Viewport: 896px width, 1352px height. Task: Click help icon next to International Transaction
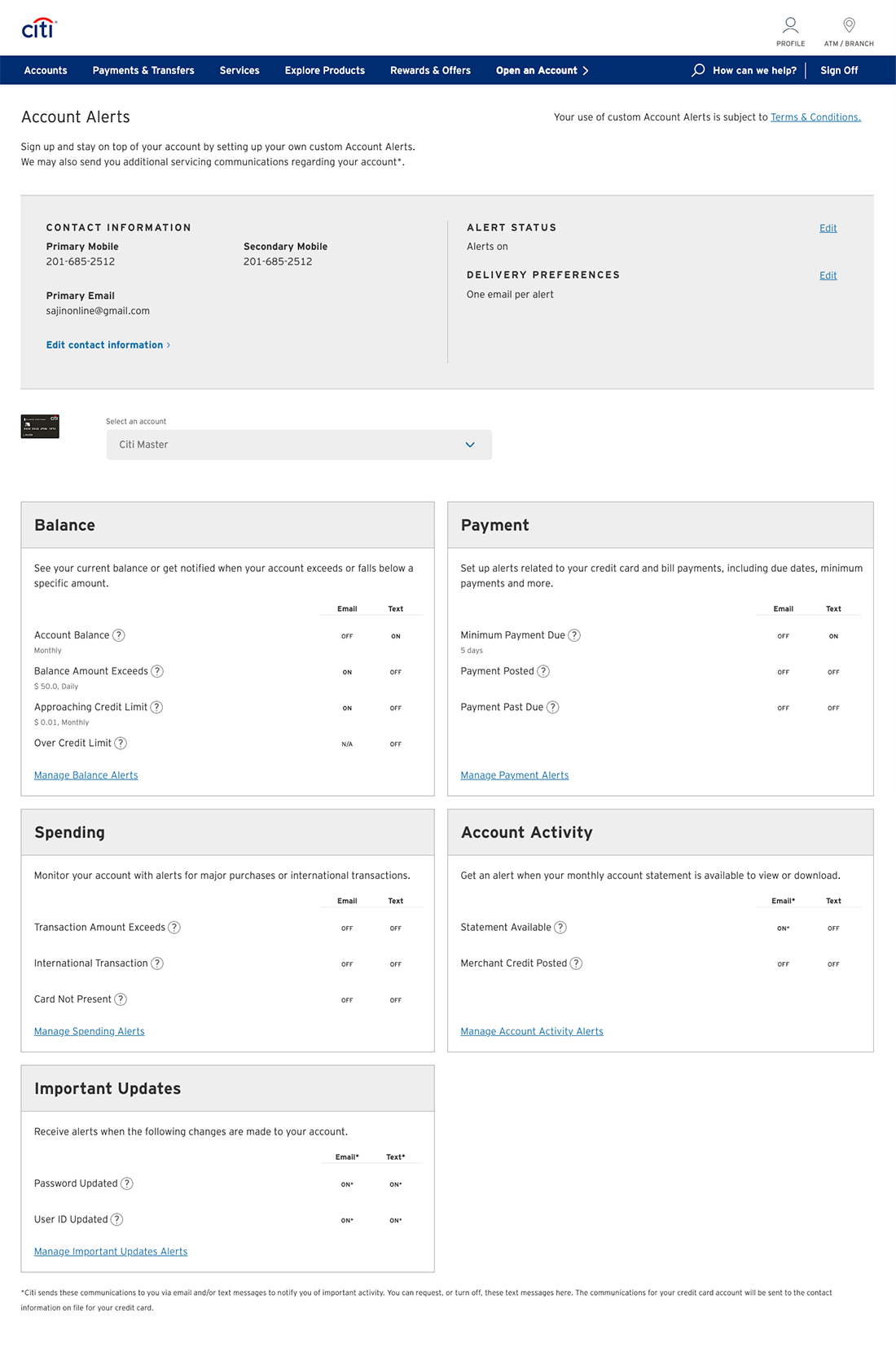point(157,964)
